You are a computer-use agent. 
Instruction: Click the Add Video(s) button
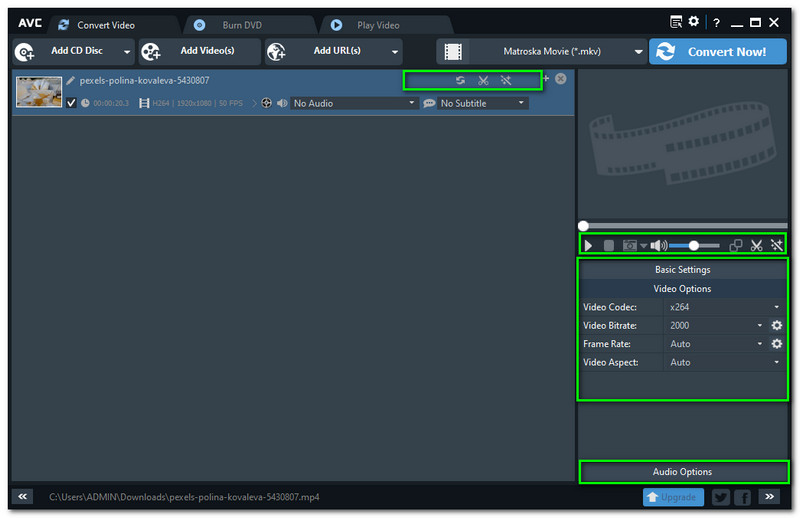(x=199, y=52)
